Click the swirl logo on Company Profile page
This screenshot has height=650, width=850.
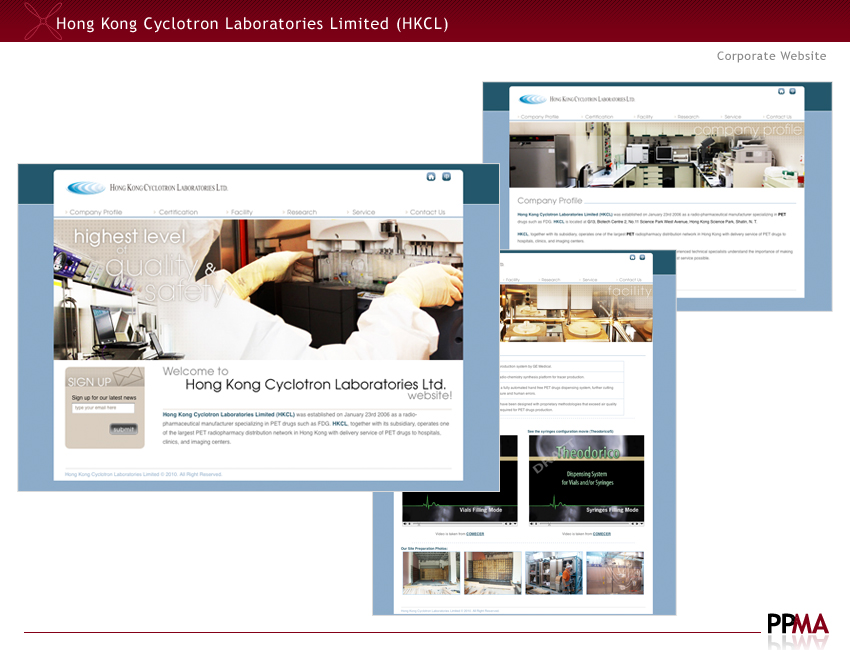click(x=532, y=99)
